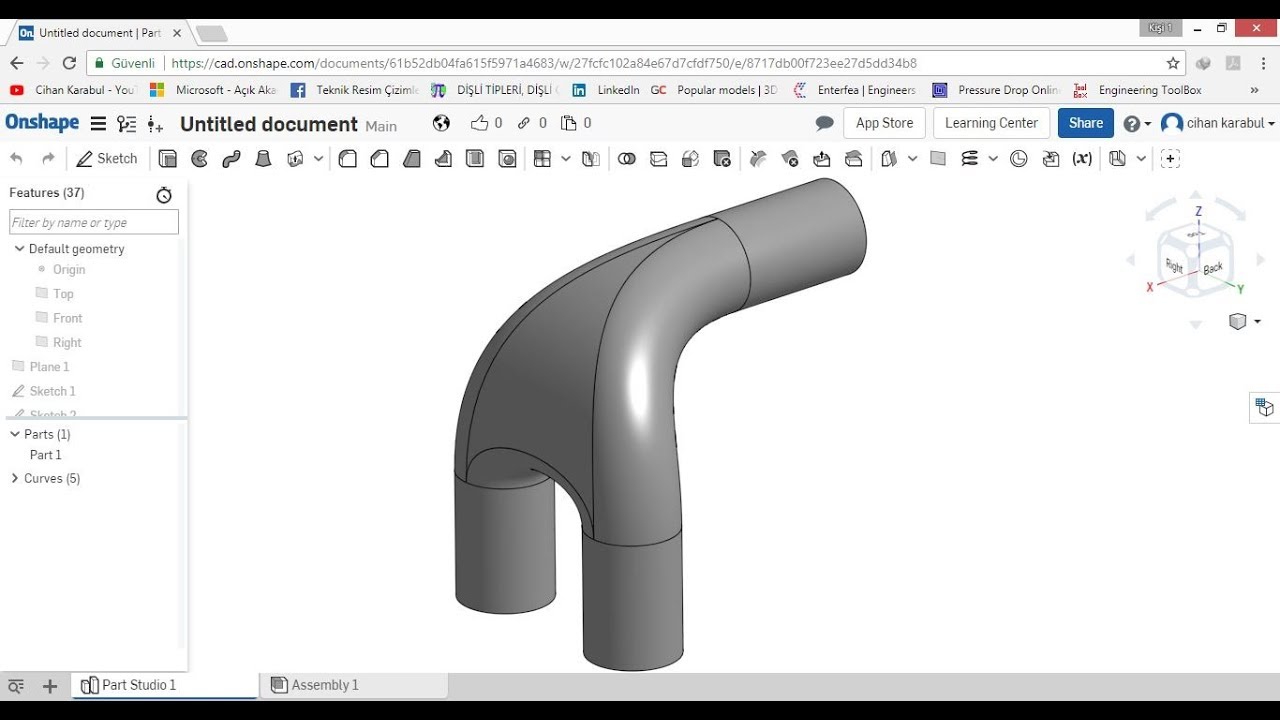Select the Offset surface tool

889,158
